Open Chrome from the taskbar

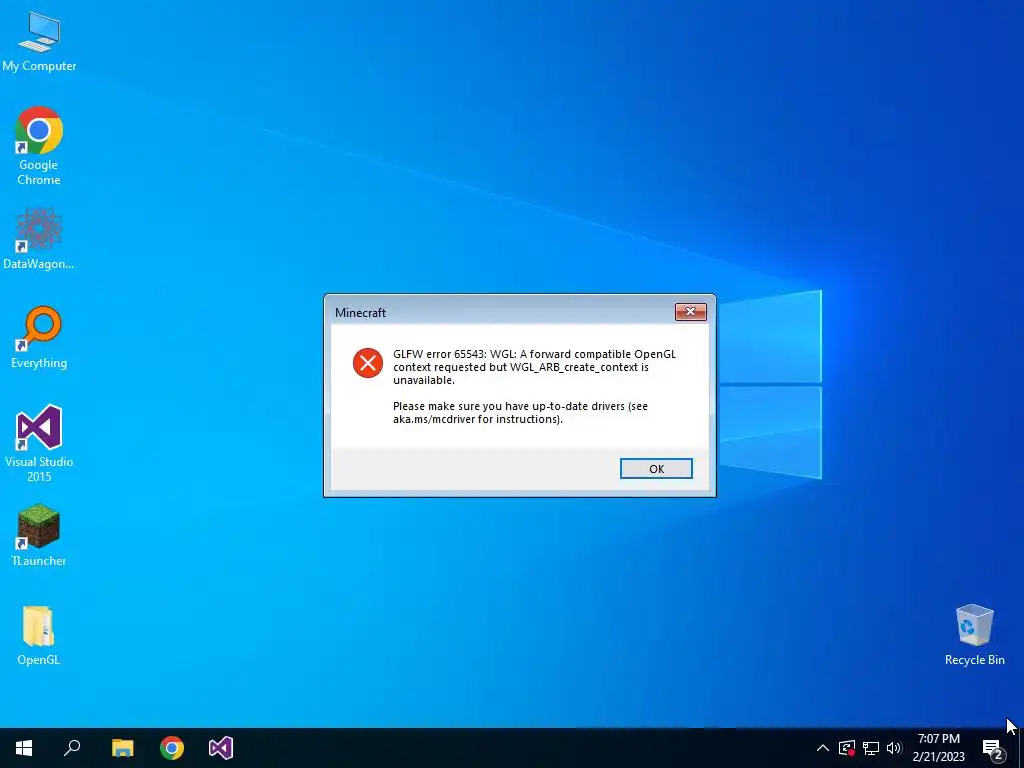click(x=172, y=748)
